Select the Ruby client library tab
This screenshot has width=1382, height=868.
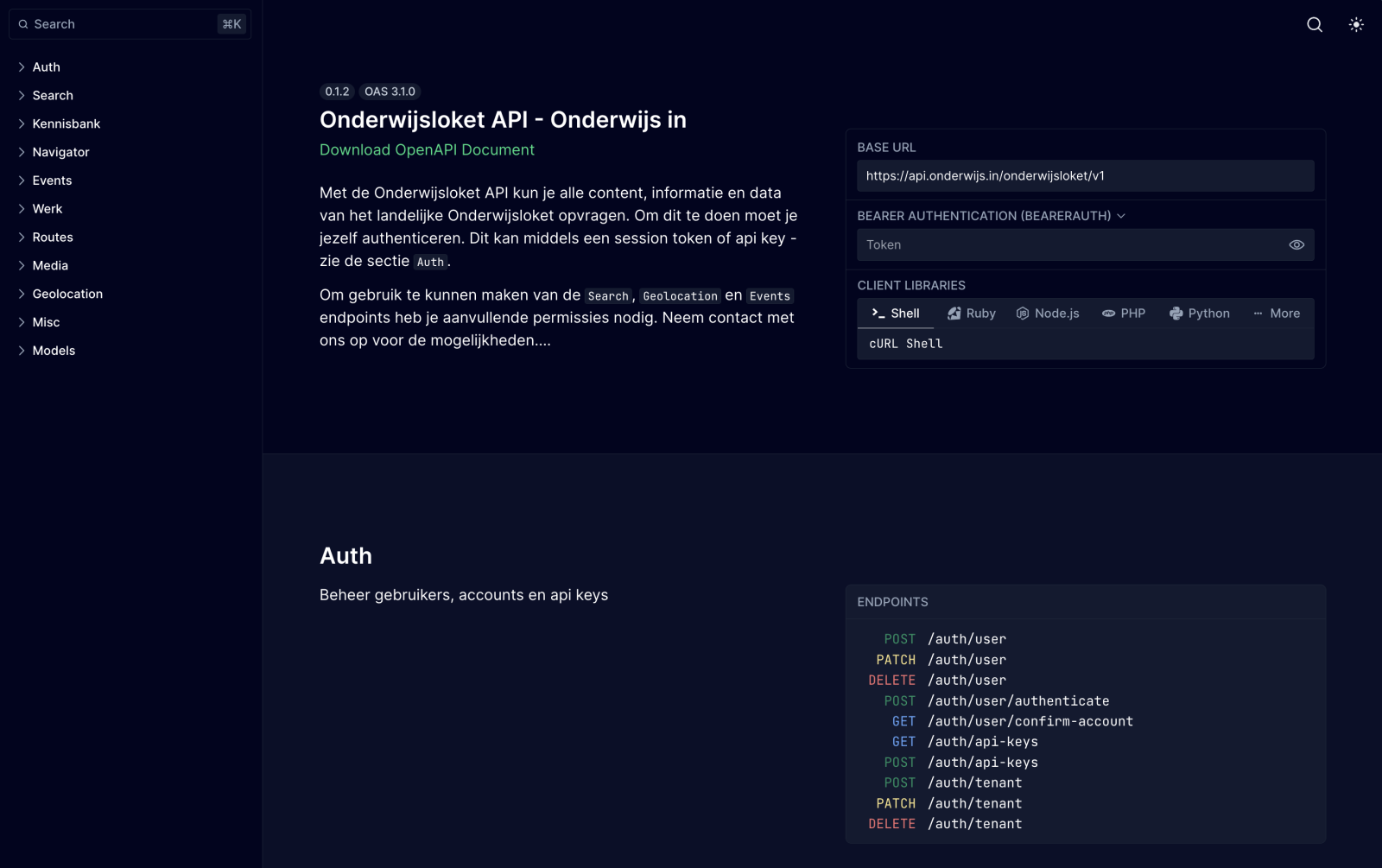click(972, 314)
